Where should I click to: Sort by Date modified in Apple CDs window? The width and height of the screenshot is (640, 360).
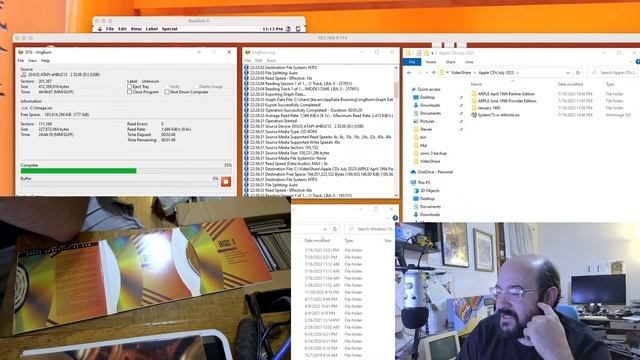570,84
